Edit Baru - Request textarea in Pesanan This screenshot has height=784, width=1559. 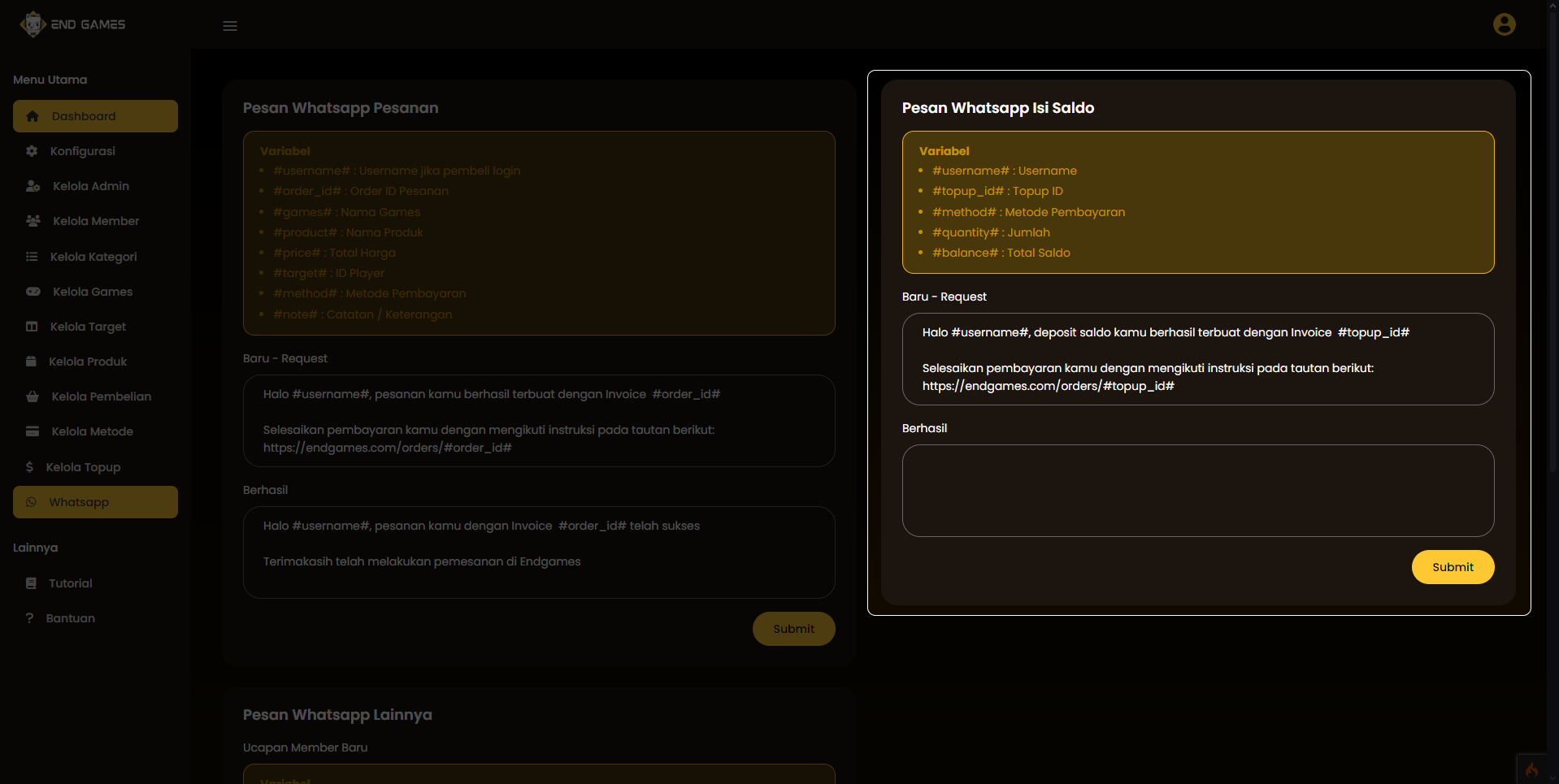tap(539, 421)
